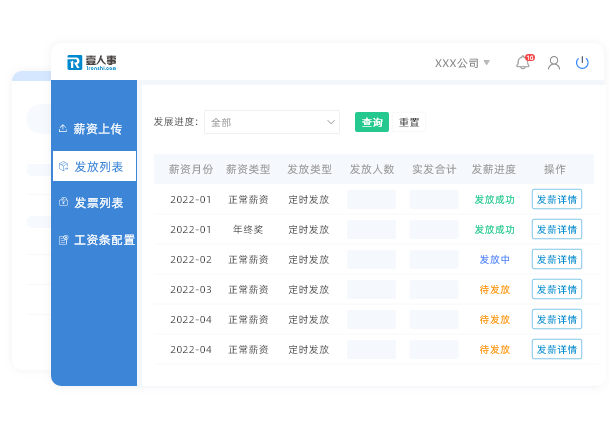Open the notification bell with badge
Viewport: 610px width, 430px height.
[524, 62]
